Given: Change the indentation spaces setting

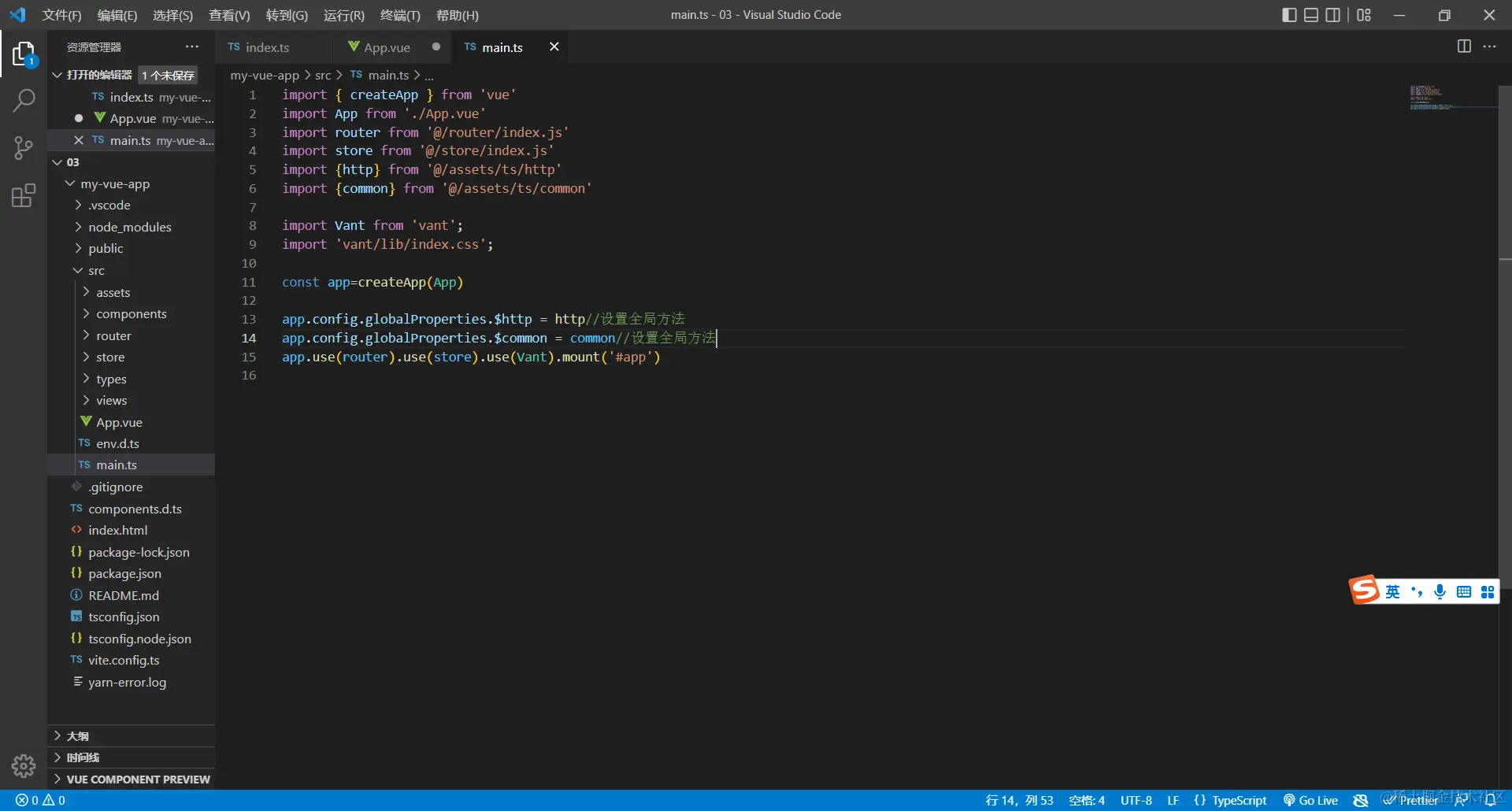Looking at the screenshot, I should pyautogui.click(x=1087, y=800).
